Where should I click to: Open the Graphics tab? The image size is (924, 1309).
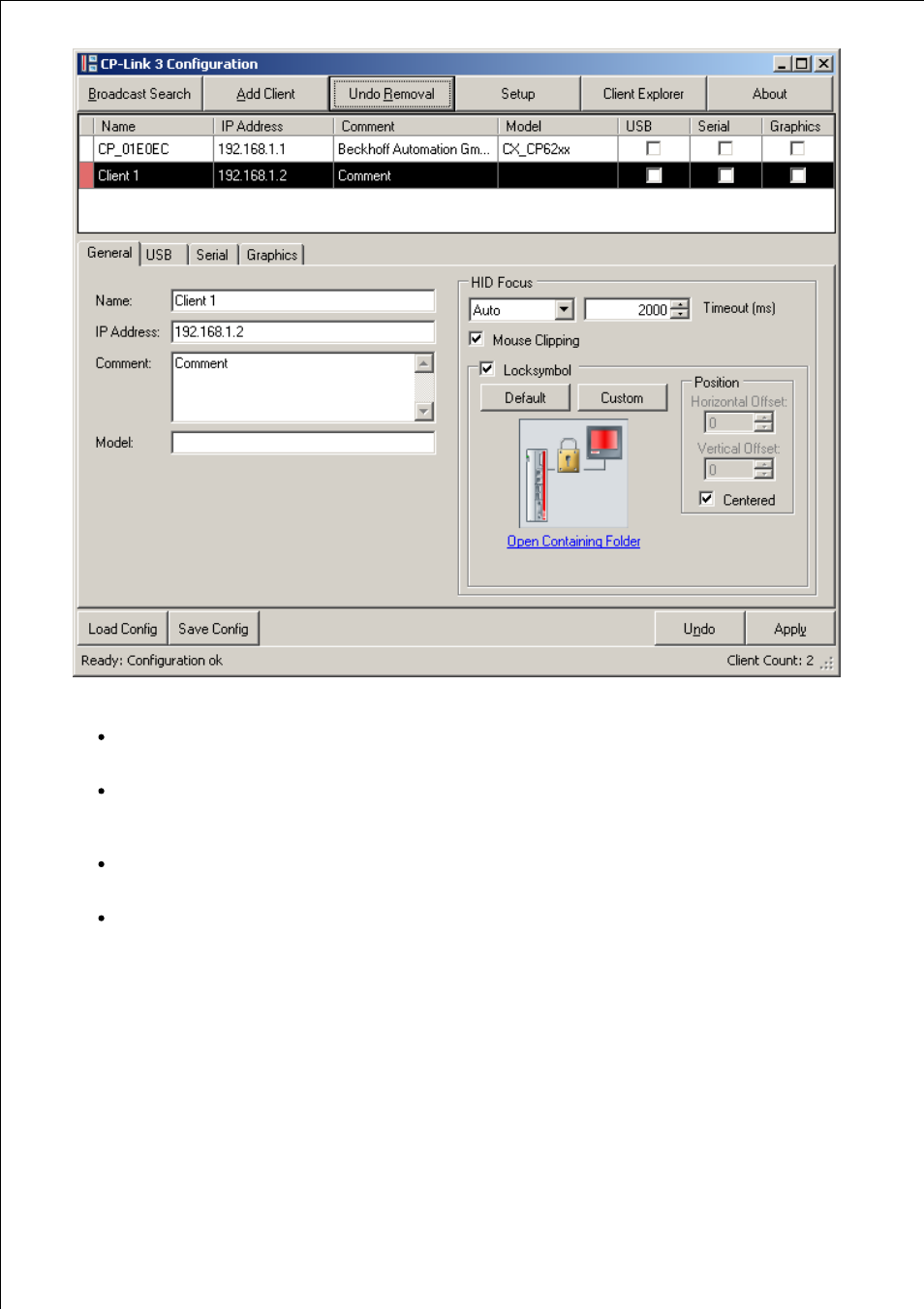pos(272,255)
